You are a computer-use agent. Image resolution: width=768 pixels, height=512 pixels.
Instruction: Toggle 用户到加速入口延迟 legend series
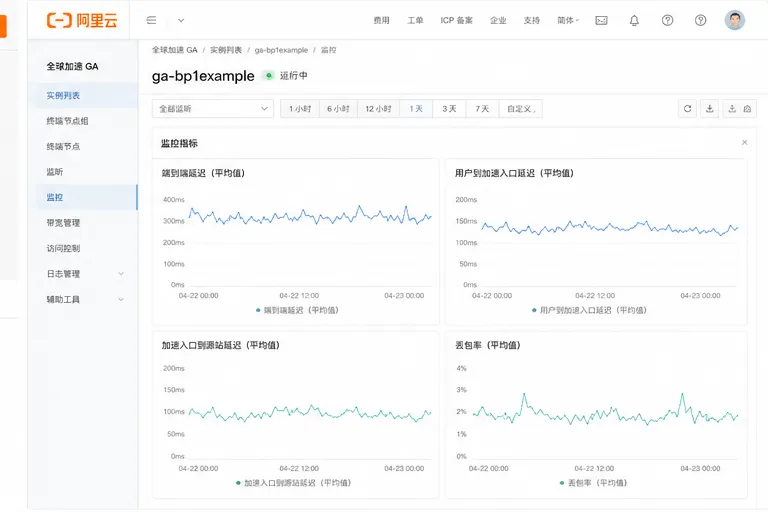[x=589, y=310]
